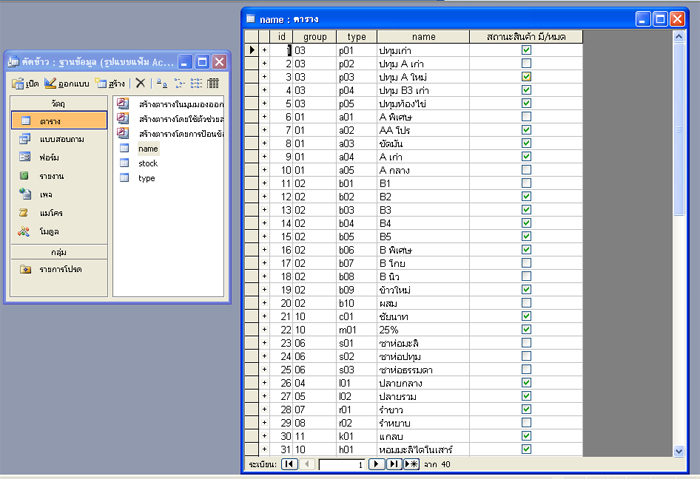Click the Groups (กลุ่ม) header bar
The height and width of the screenshot is (479, 700).
click(59, 252)
